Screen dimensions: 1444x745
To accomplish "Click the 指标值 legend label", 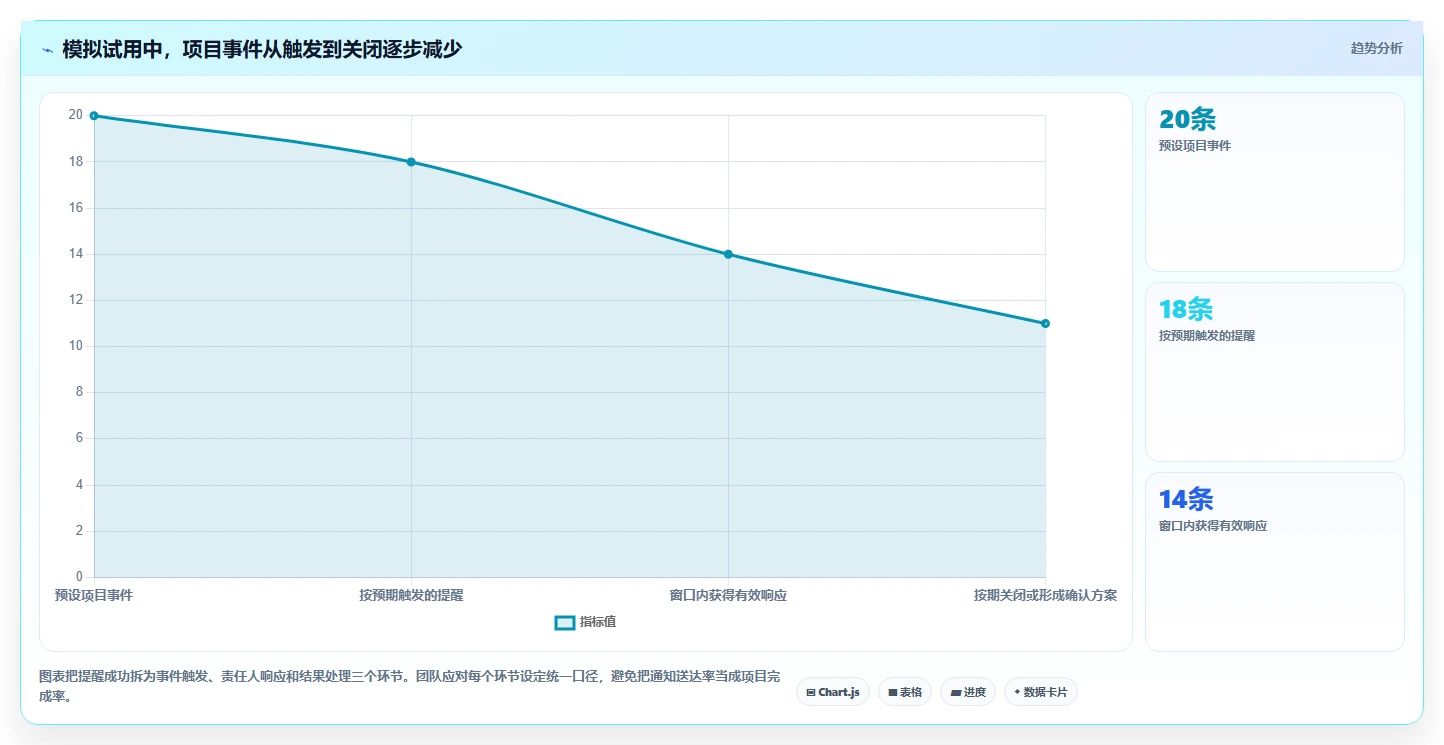I will click(x=598, y=622).
